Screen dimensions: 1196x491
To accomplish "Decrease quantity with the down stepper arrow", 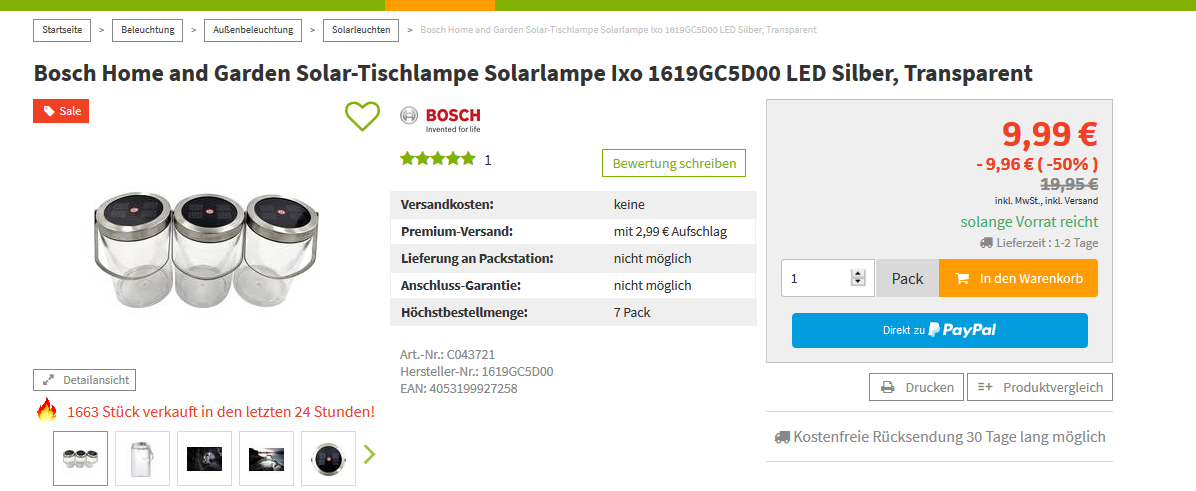I will 857,283.
